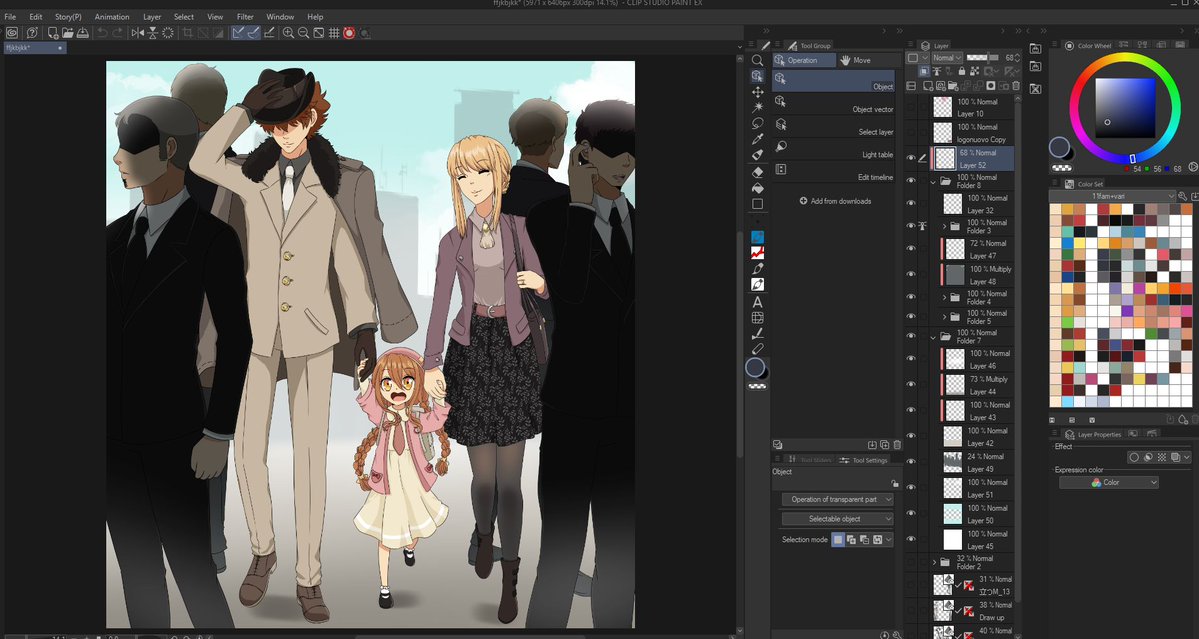
Task: Open the File menu
Action: (x=10, y=16)
